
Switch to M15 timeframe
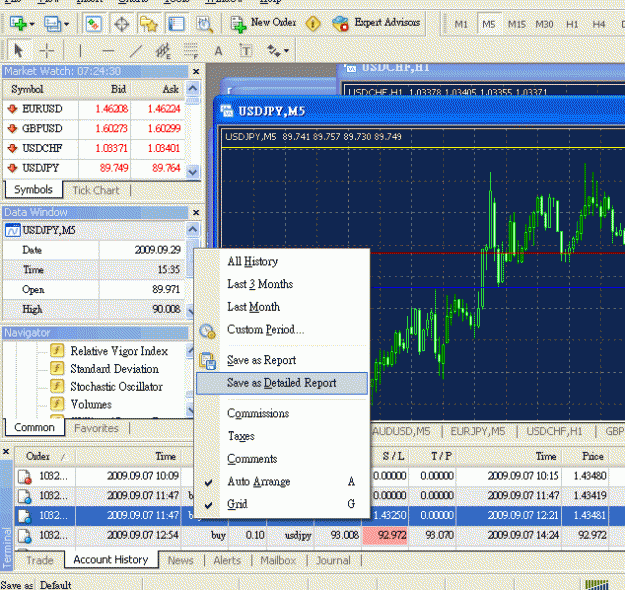(x=517, y=24)
